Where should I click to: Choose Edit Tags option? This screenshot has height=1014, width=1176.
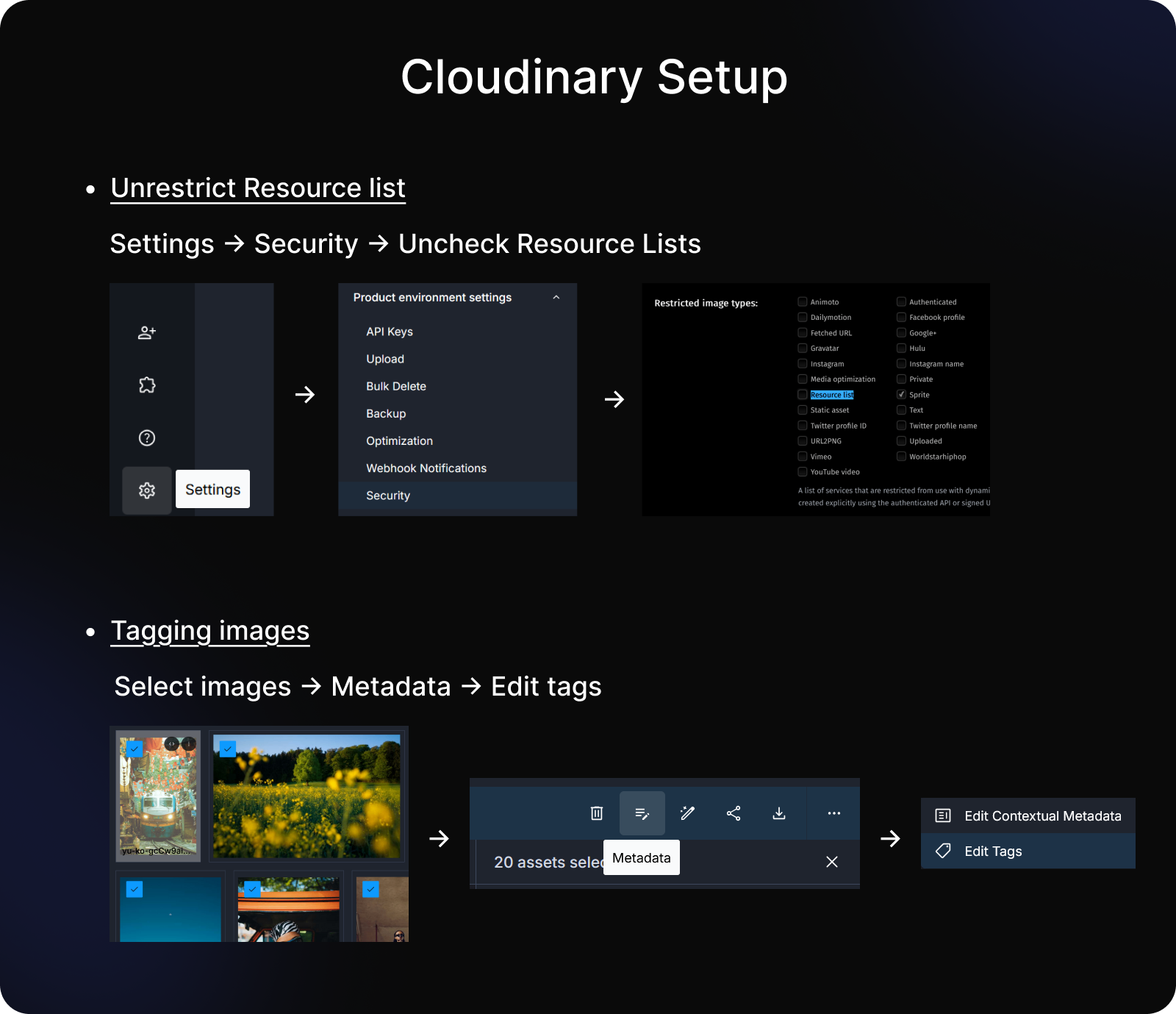1028,851
